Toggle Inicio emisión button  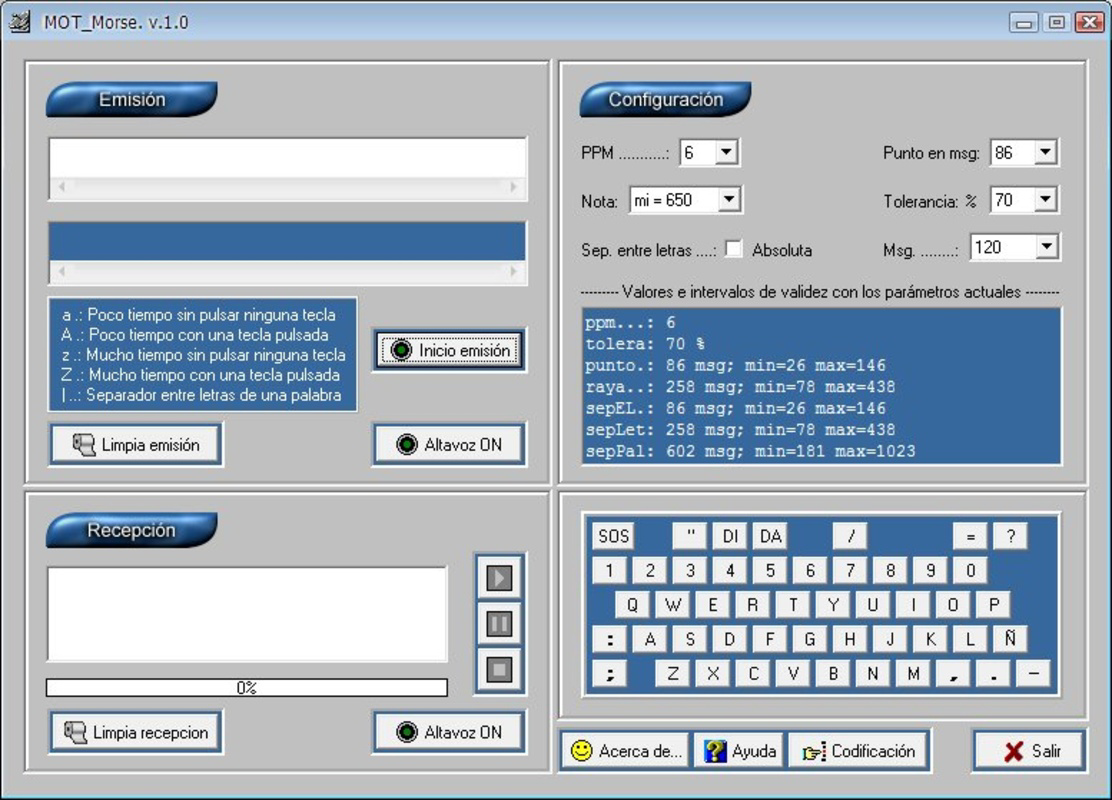(x=450, y=350)
